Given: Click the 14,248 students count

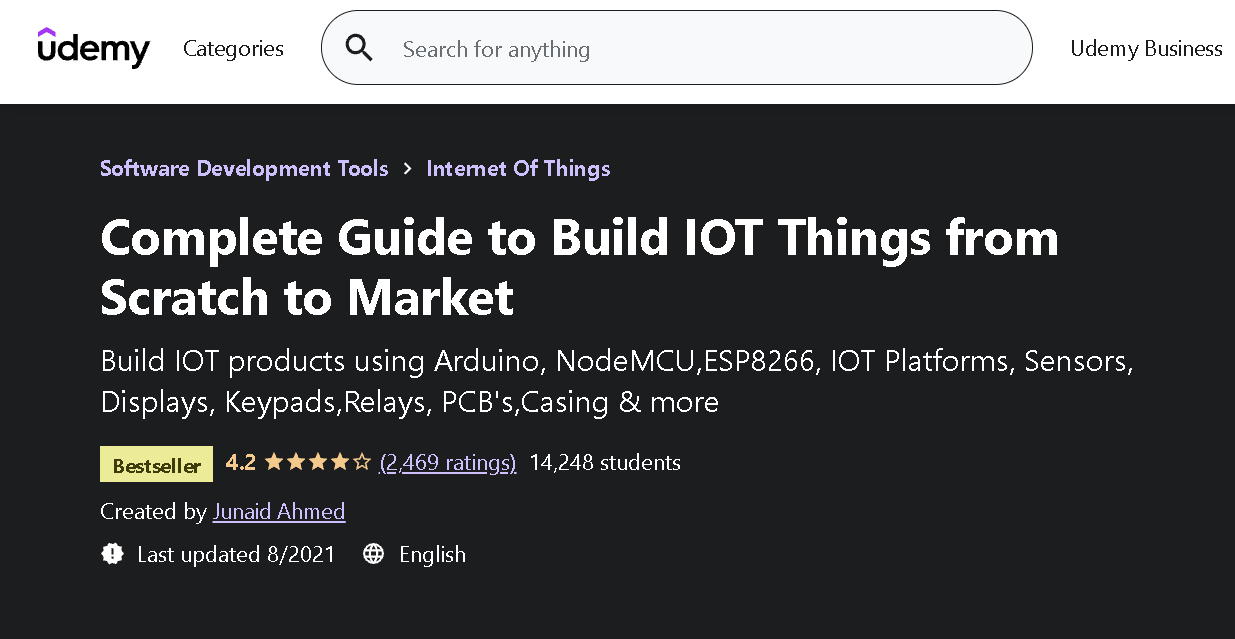Looking at the screenshot, I should click(605, 462).
